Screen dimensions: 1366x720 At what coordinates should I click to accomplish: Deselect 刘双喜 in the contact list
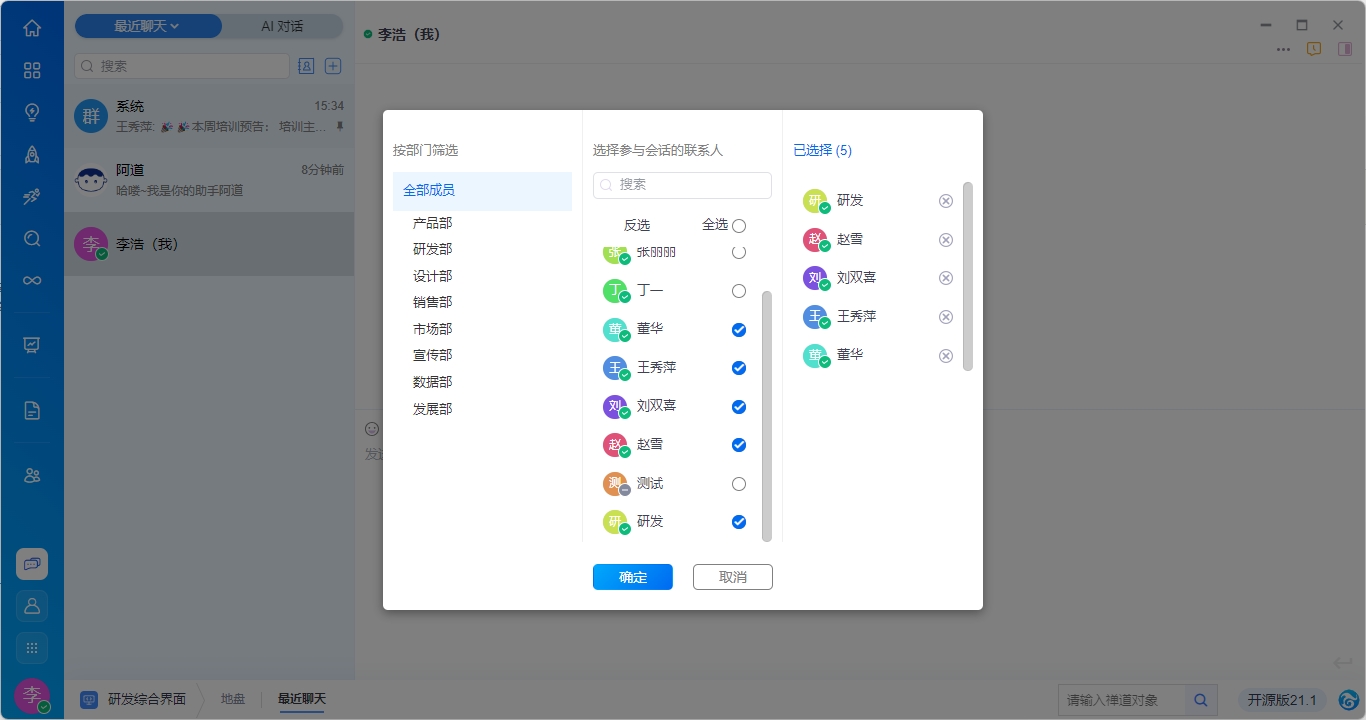click(x=739, y=407)
